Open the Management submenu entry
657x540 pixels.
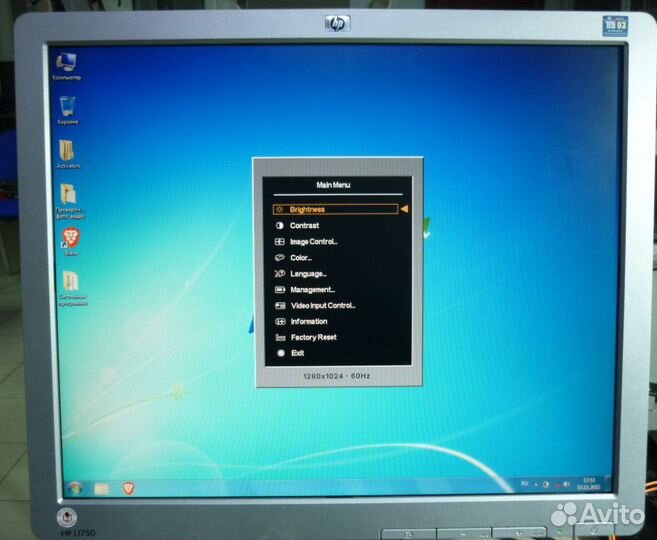[x=313, y=289]
